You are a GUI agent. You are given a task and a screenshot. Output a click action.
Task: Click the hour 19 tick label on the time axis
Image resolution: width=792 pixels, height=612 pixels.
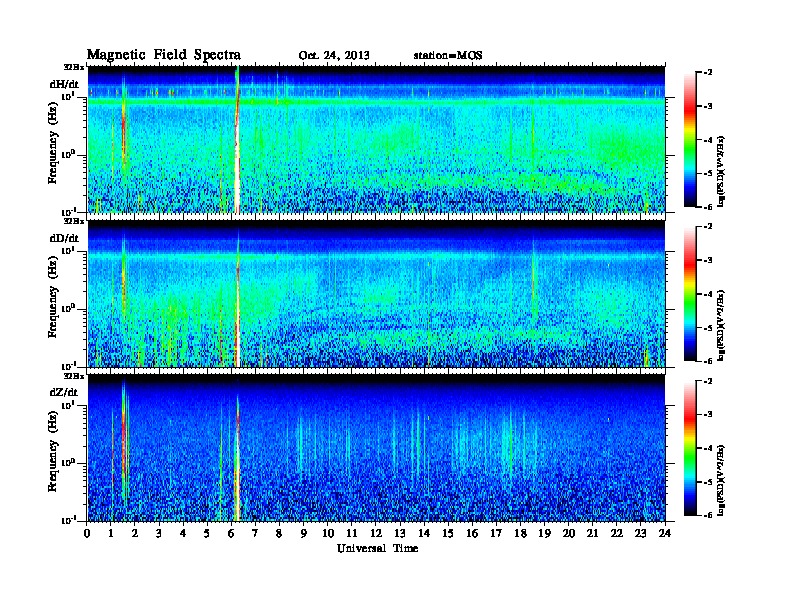545,534
